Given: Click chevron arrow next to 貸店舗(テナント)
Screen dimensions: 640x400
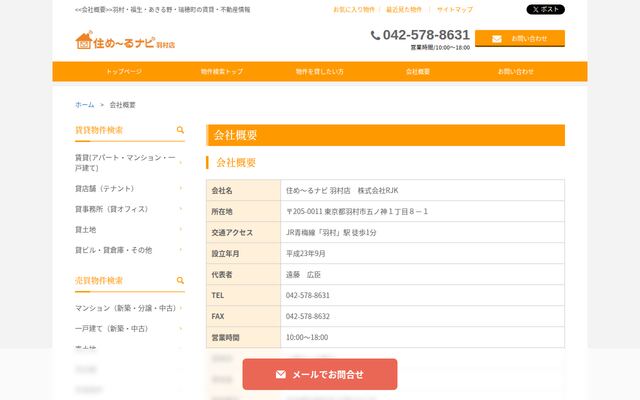Looking at the screenshot, I should (x=181, y=188).
